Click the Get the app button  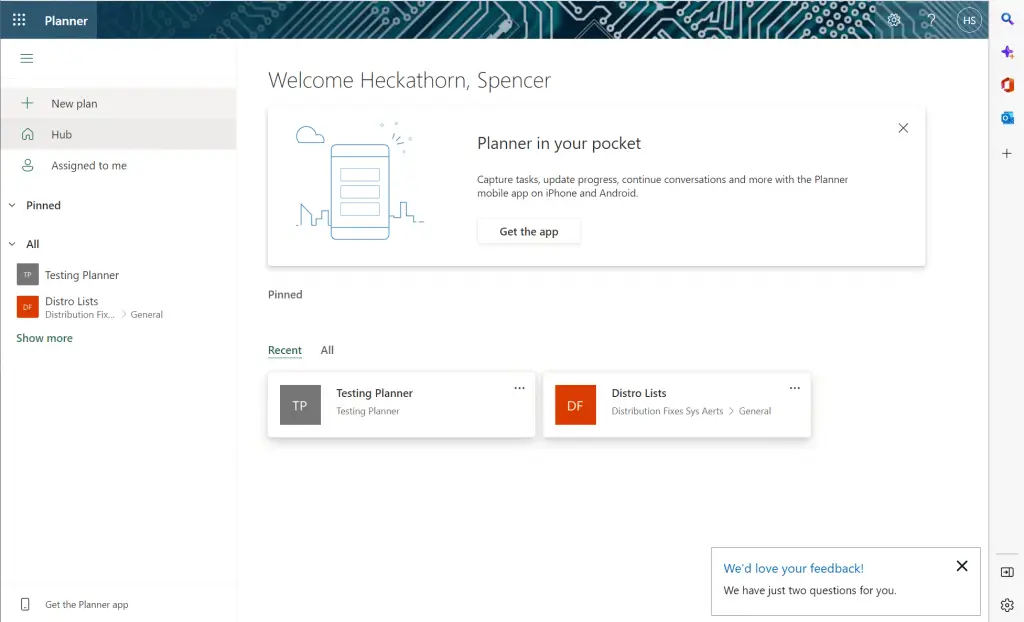529,231
